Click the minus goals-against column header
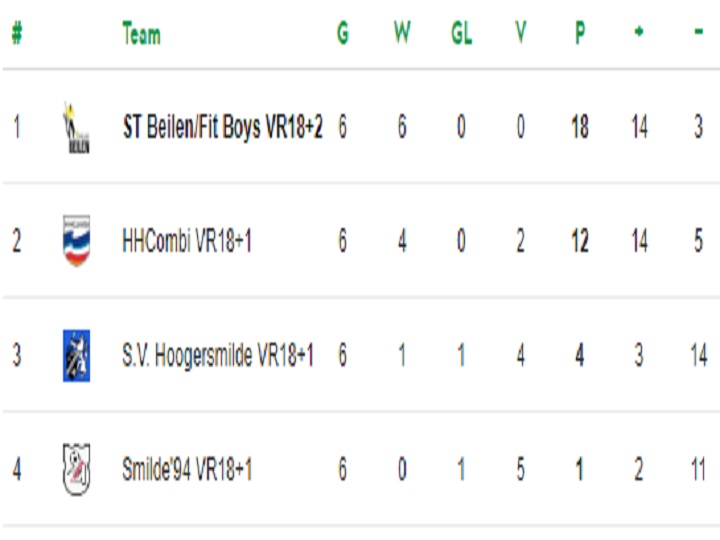Viewport: 720px width, 540px height. coord(698,32)
